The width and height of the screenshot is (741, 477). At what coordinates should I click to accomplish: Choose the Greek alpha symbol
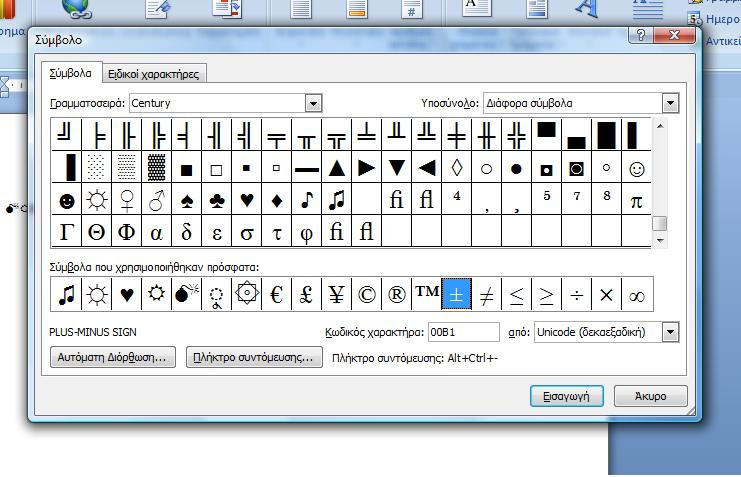(156, 232)
